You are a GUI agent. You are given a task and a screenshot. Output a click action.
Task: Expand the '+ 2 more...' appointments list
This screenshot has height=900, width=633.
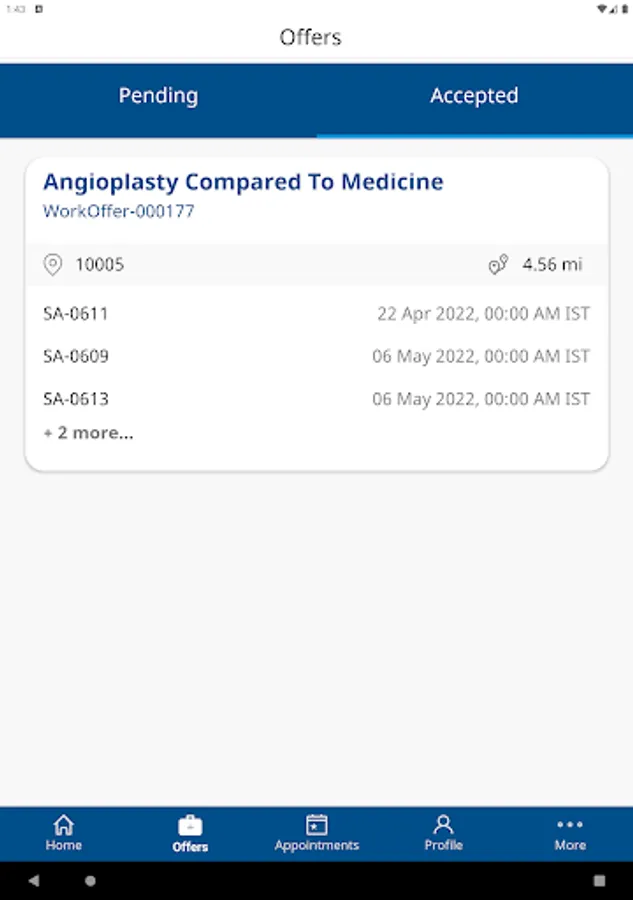tap(89, 433)
